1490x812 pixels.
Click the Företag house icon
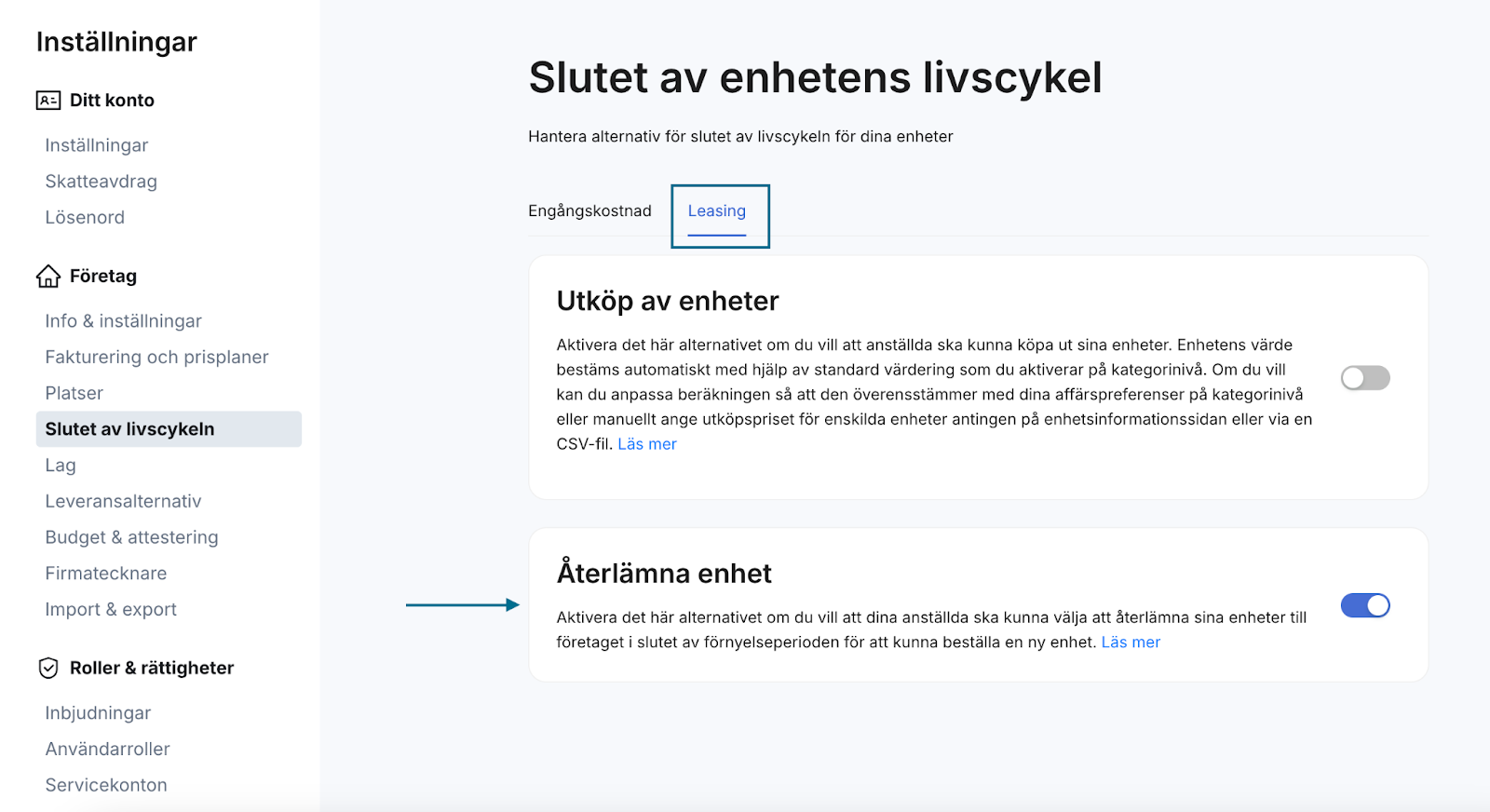click(x=48, y=277)
